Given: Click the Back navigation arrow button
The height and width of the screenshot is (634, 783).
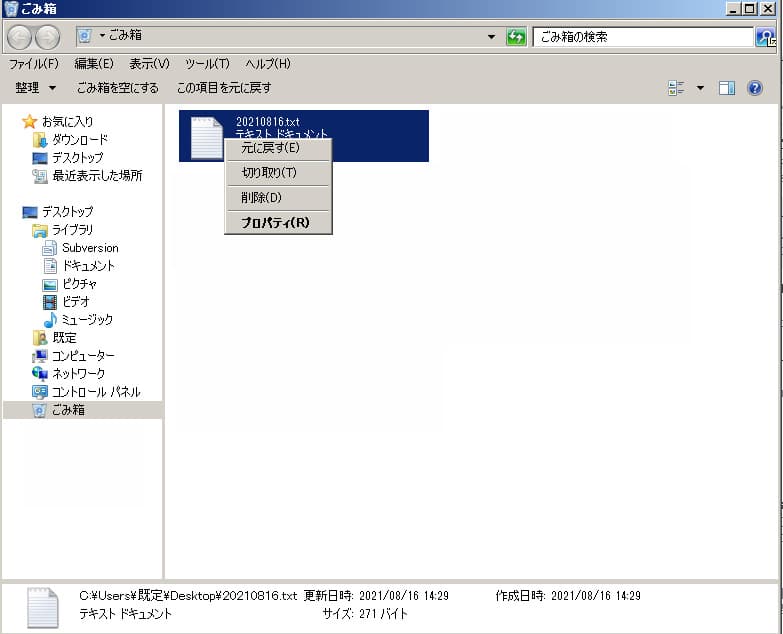Looking at the screenshot, I should 20,37.
